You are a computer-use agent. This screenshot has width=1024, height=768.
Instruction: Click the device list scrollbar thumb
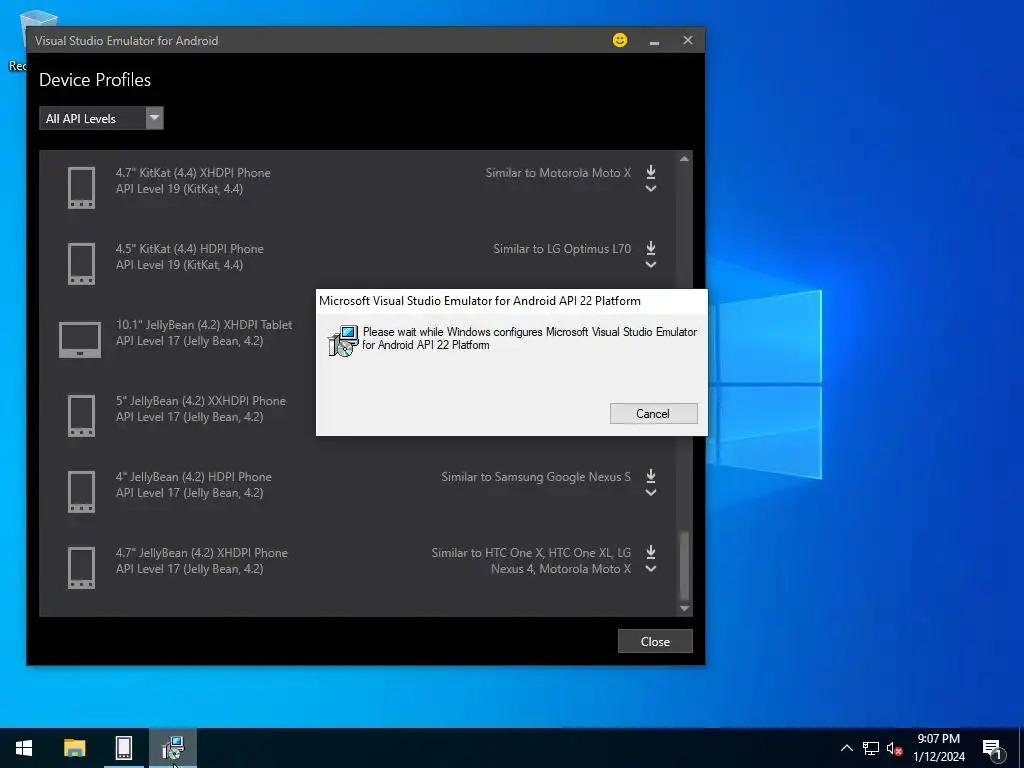(x=684, y=566)
